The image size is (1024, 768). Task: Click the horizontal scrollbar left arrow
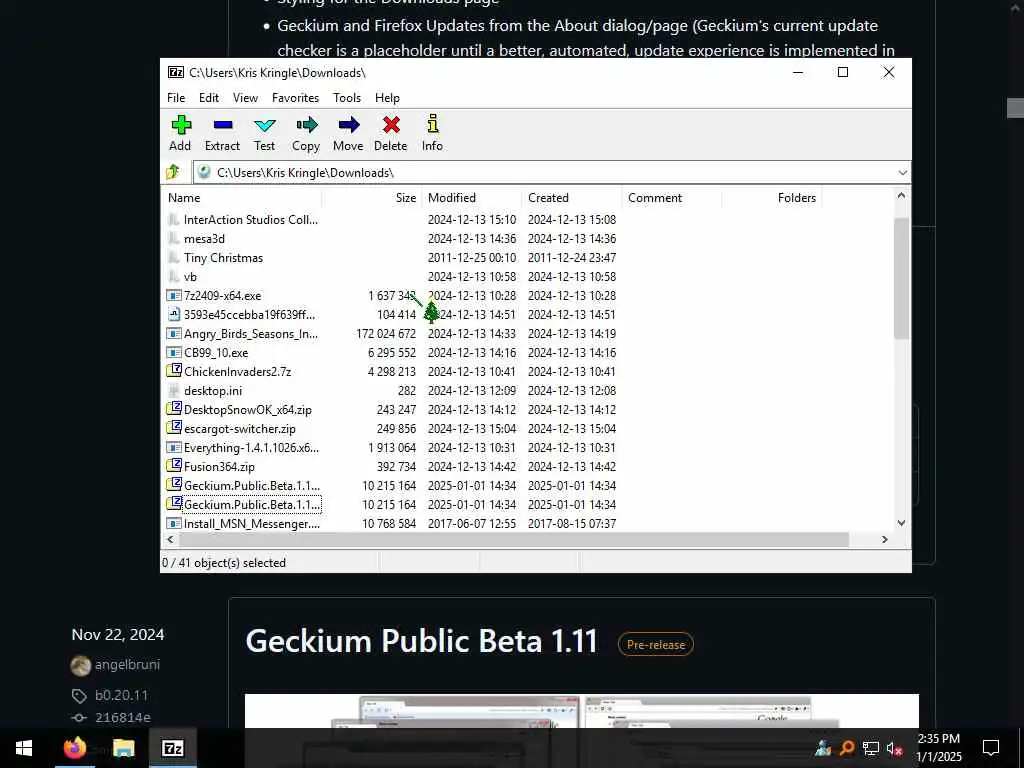coord(170,539)
